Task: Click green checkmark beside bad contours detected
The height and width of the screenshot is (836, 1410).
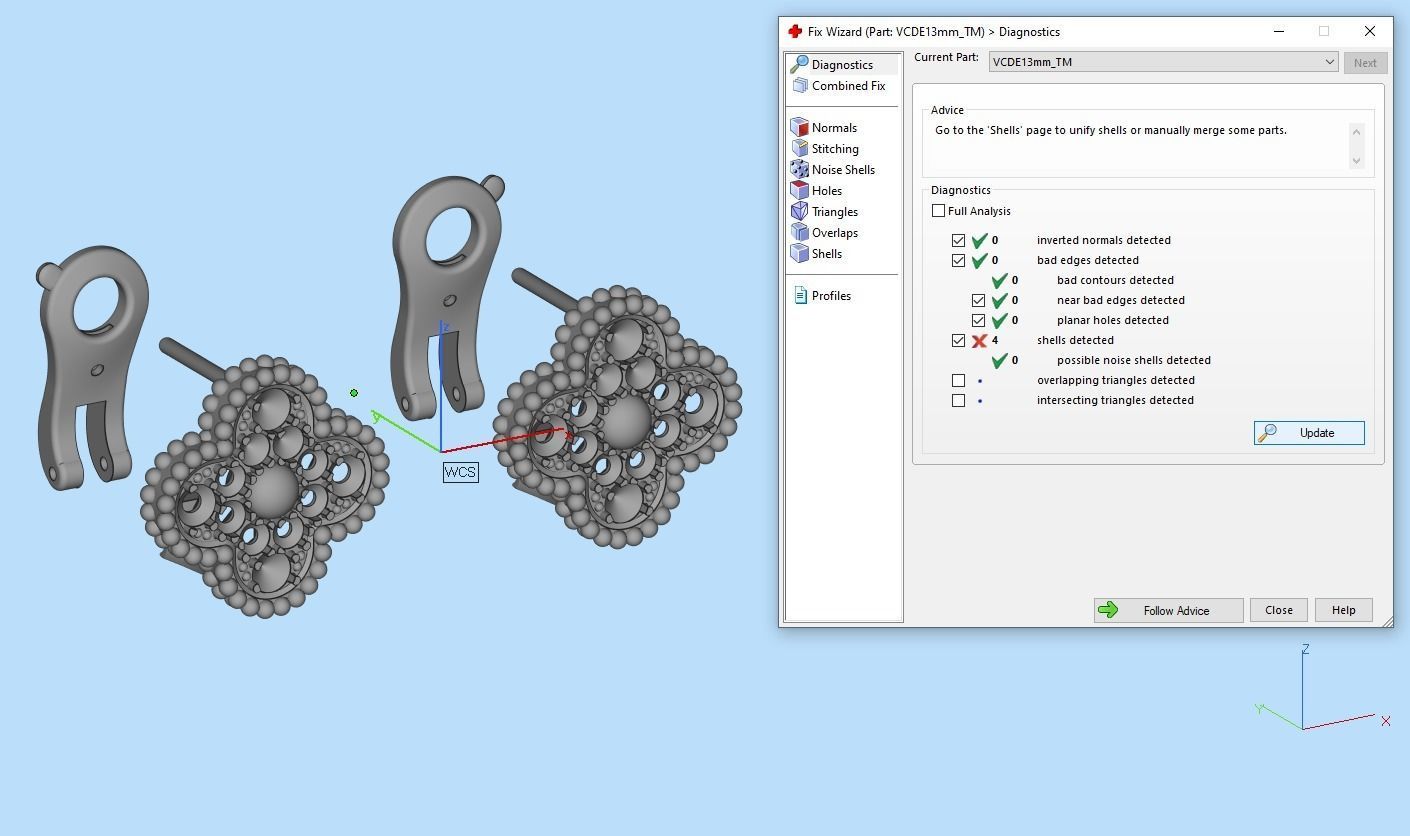Action: coord(999,280)
